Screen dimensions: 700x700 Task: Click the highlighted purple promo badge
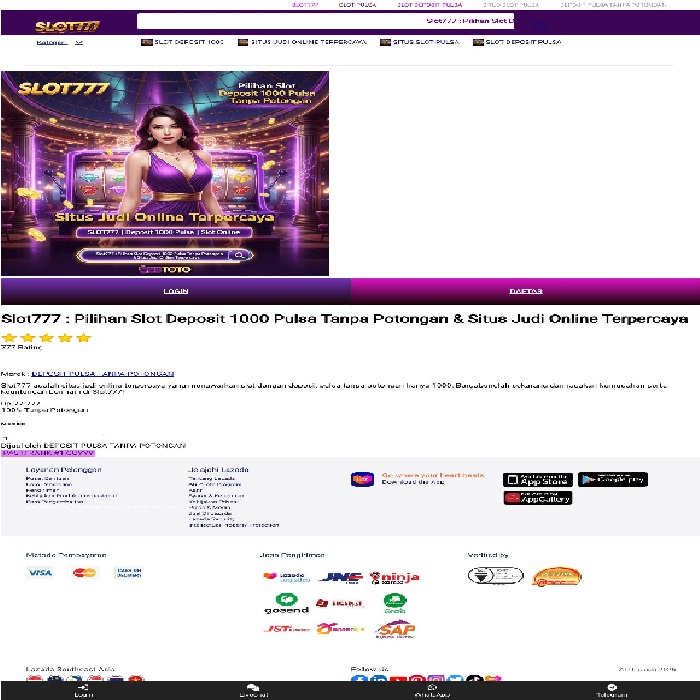coord(48,453)
